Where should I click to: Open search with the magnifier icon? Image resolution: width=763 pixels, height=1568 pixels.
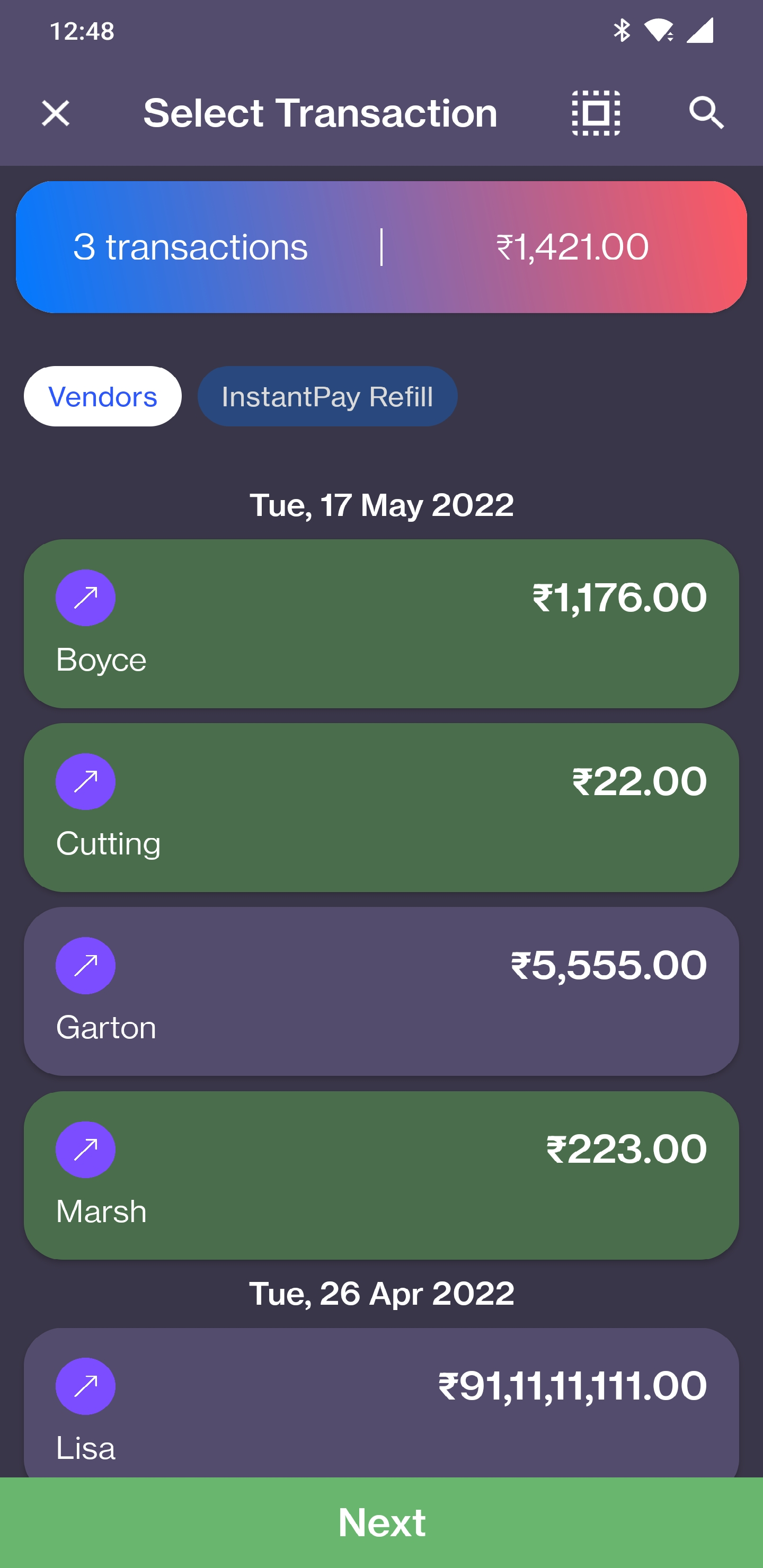[706, 113]
